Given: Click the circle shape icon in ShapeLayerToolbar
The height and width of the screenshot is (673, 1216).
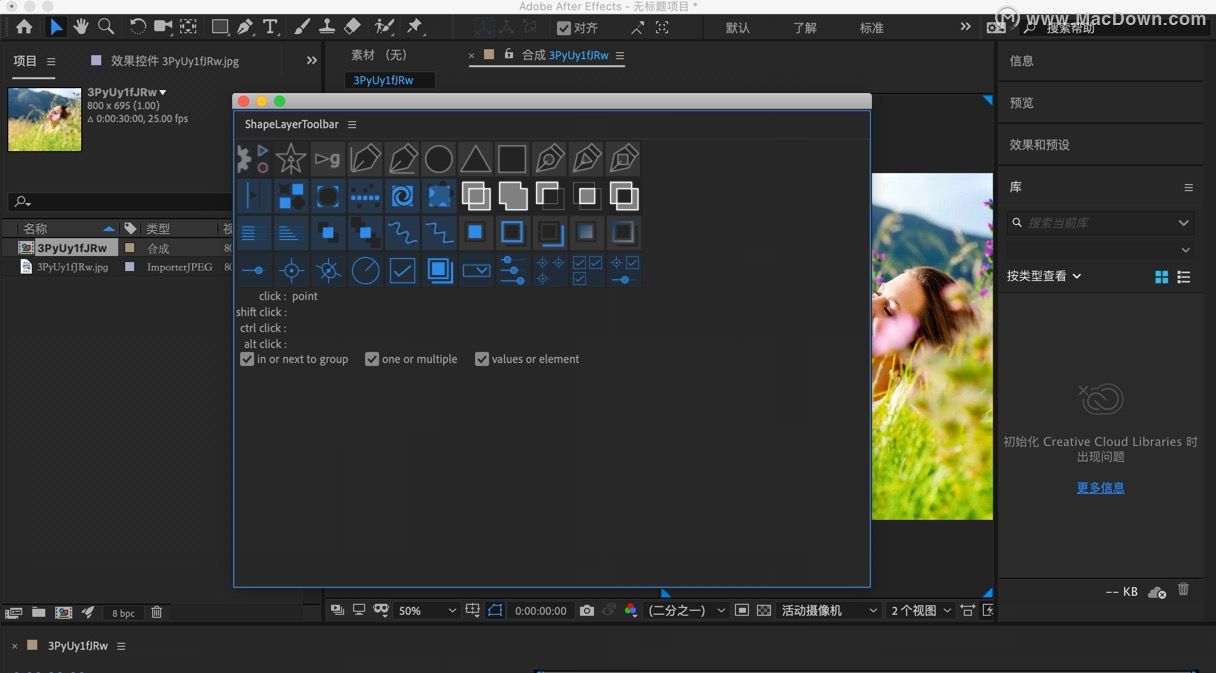Looking at the screenshot, I should [439, 159].
